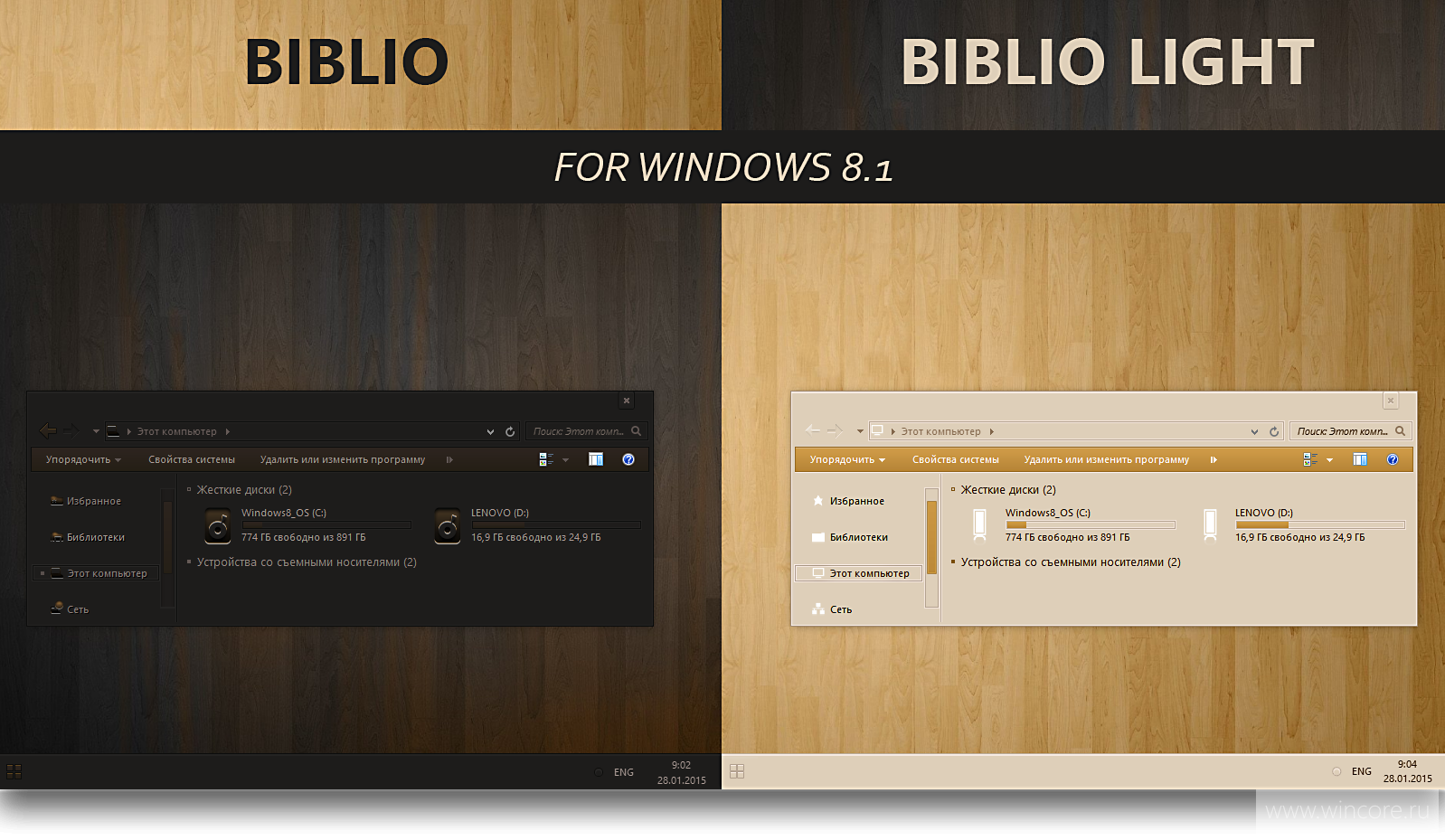Change view icon in dark window
Screen dimensions: 1445x840
pos(546,459)
